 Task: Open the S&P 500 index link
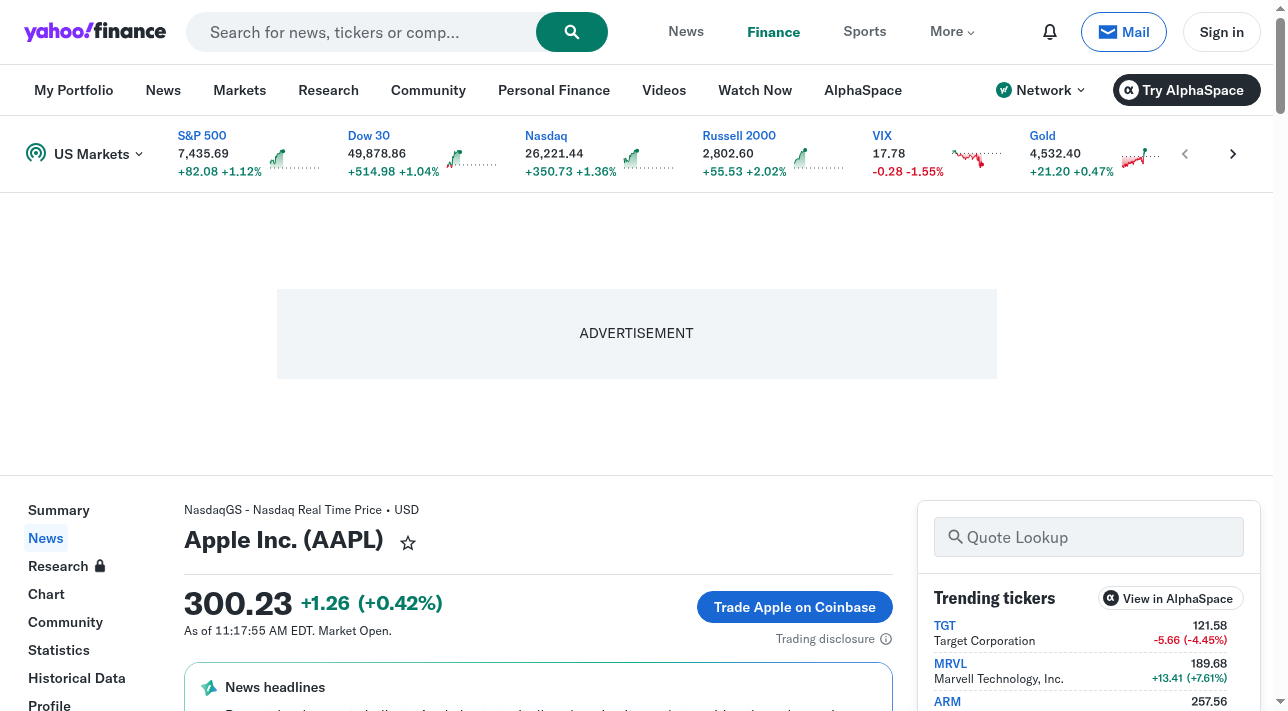(x=202, y=135)
